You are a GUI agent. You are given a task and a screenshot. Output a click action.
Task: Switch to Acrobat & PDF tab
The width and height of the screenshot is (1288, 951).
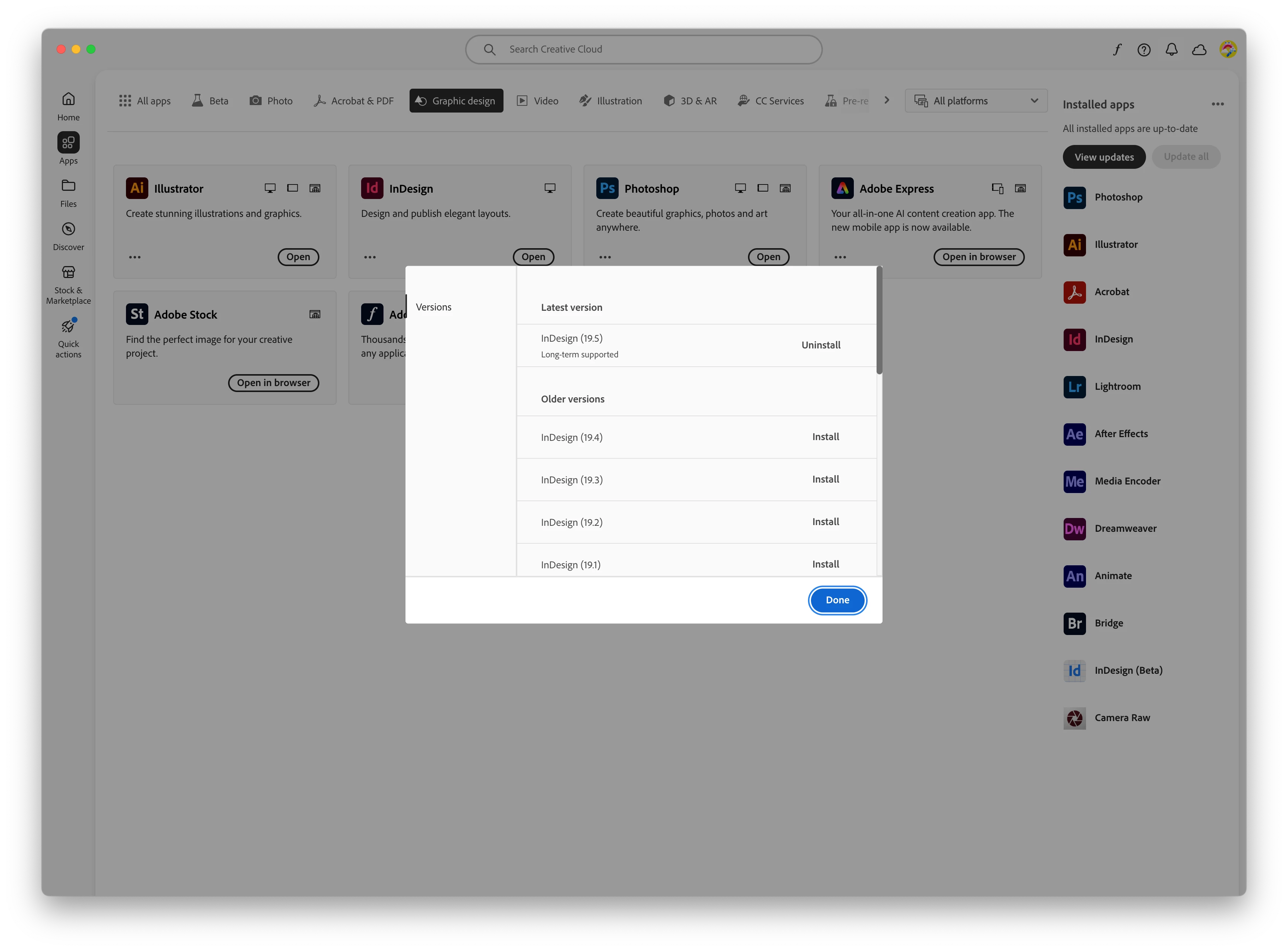tap(354, 101)
